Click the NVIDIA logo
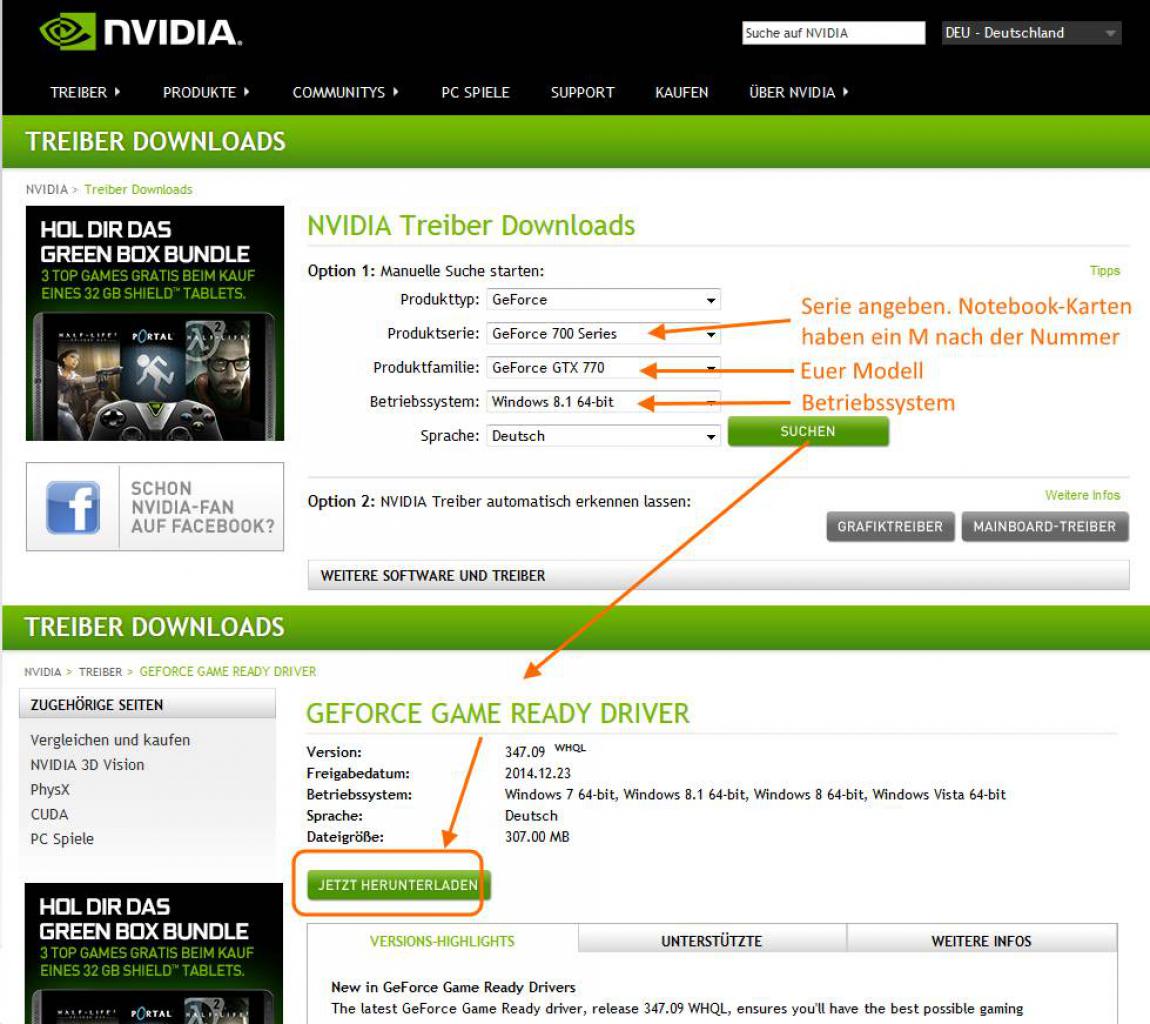 [140, 32]
